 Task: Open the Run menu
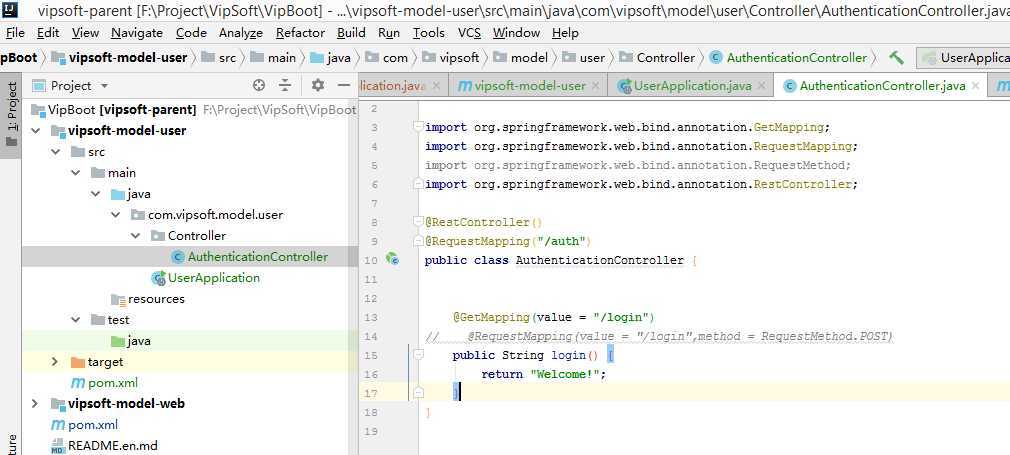[x=389, y=33]
